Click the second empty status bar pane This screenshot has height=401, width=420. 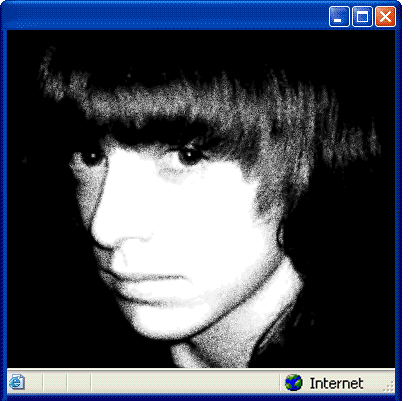[x=79, y=383]
